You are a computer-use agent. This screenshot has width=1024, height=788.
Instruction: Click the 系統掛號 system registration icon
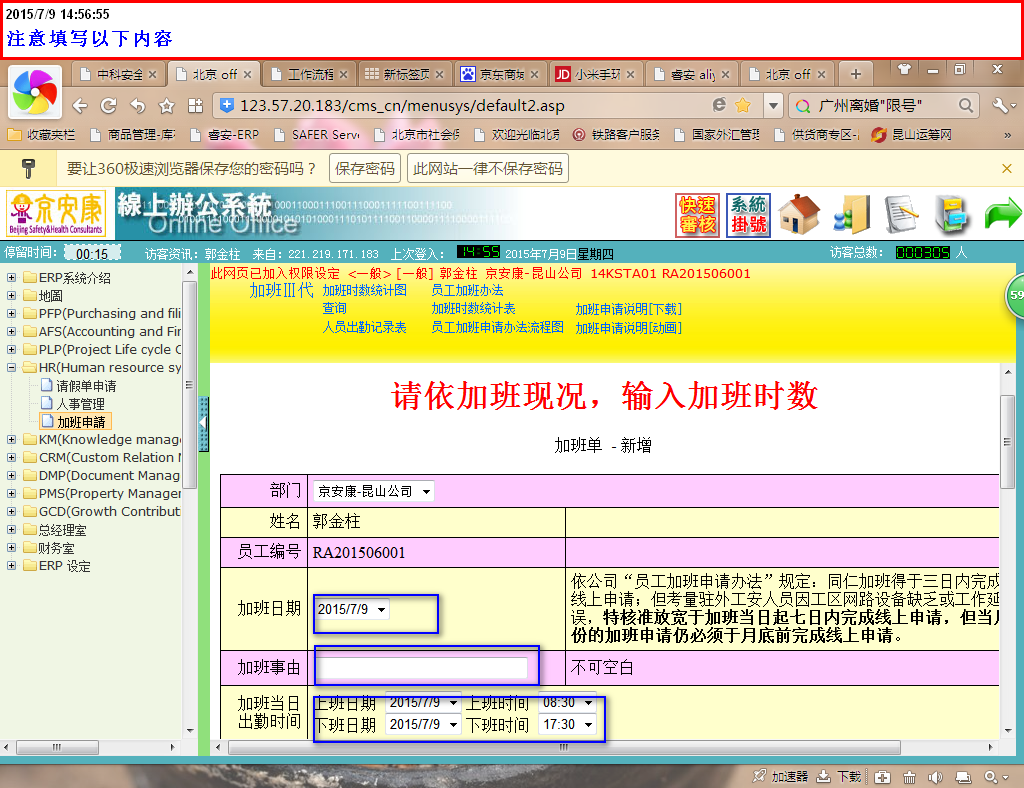click(748, 215)
